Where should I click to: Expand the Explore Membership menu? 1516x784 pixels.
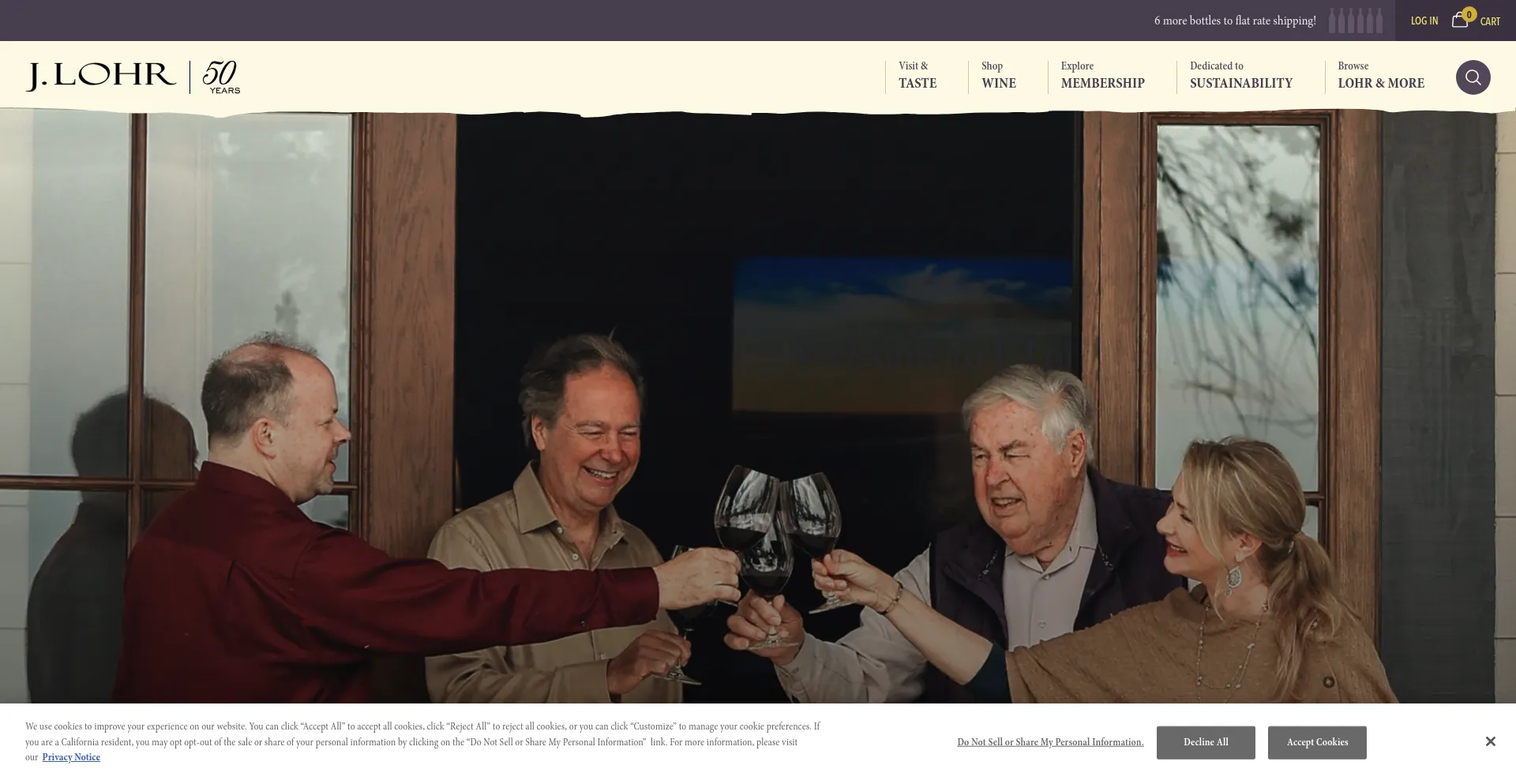click(x=1102, y=75)
